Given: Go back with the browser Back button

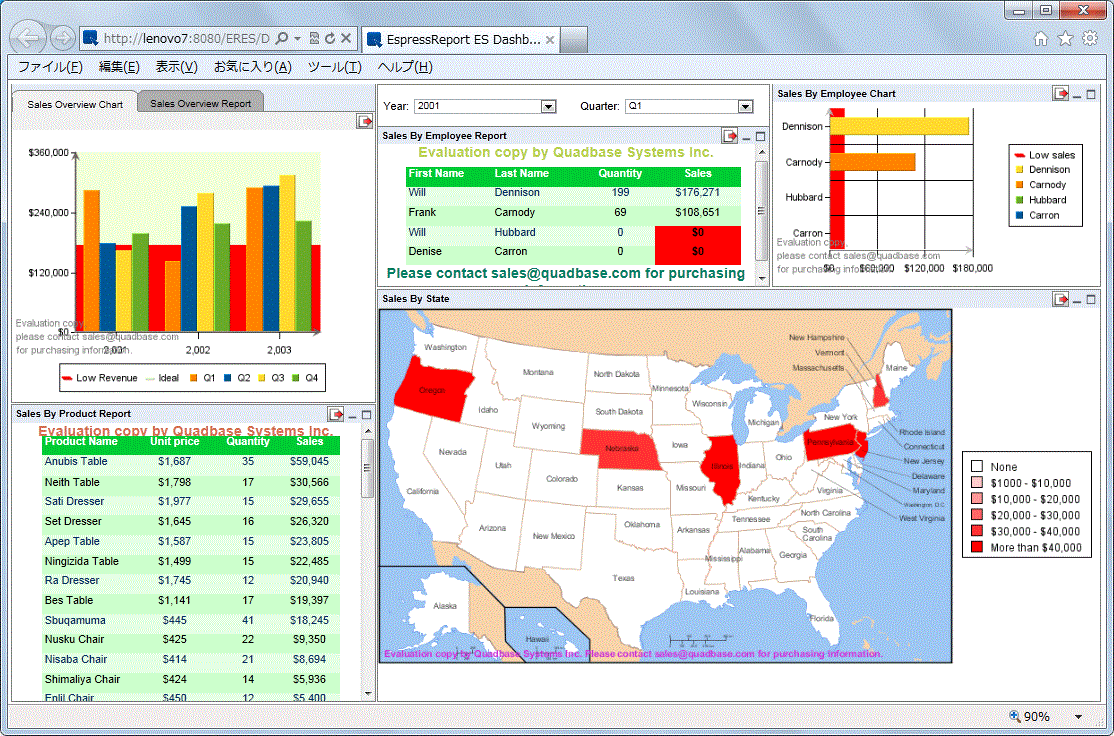Looking at the screenshot, I should (28, 37).
